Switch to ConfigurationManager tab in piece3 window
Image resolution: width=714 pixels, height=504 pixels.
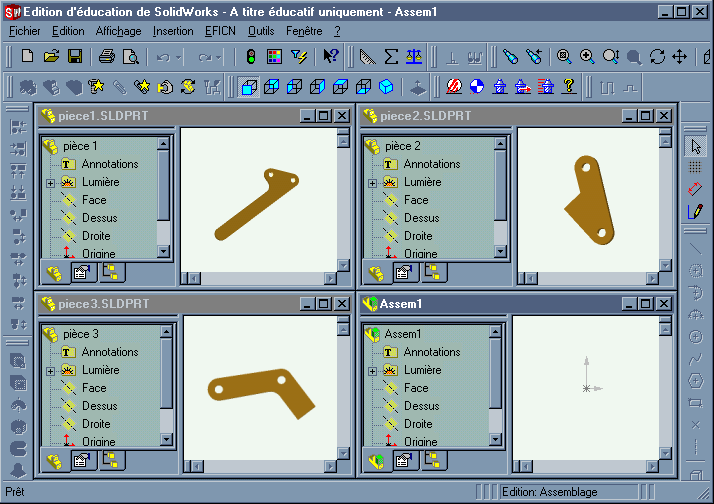tap(110, 461)
